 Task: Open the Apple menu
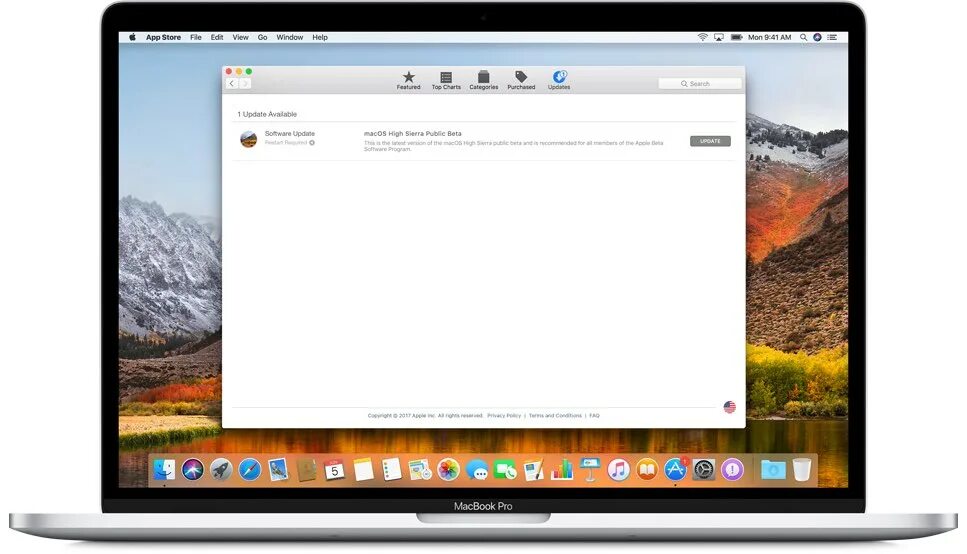coord(132,37)
